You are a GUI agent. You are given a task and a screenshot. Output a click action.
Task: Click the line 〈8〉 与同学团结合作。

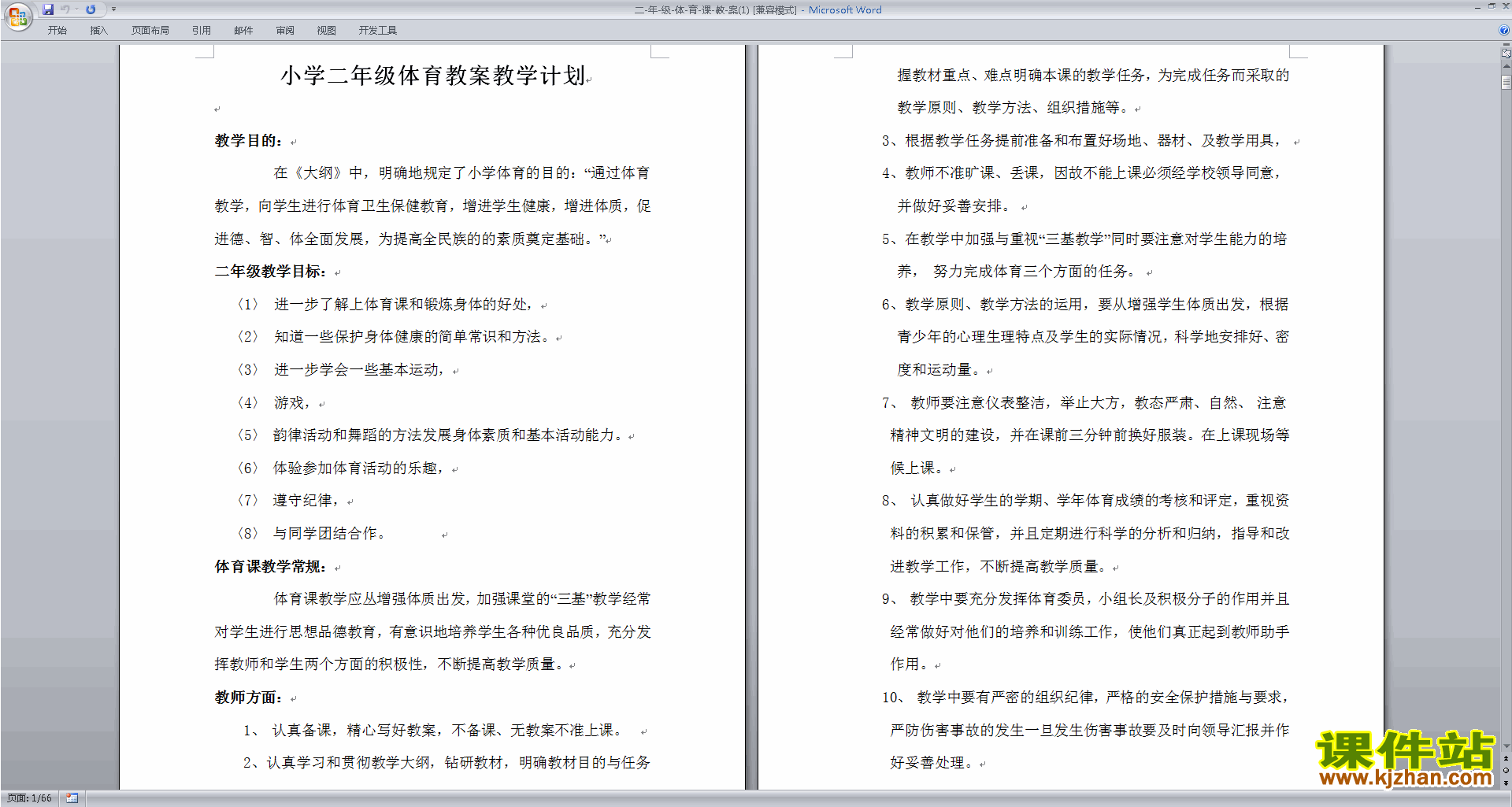[x=313, y=534]
